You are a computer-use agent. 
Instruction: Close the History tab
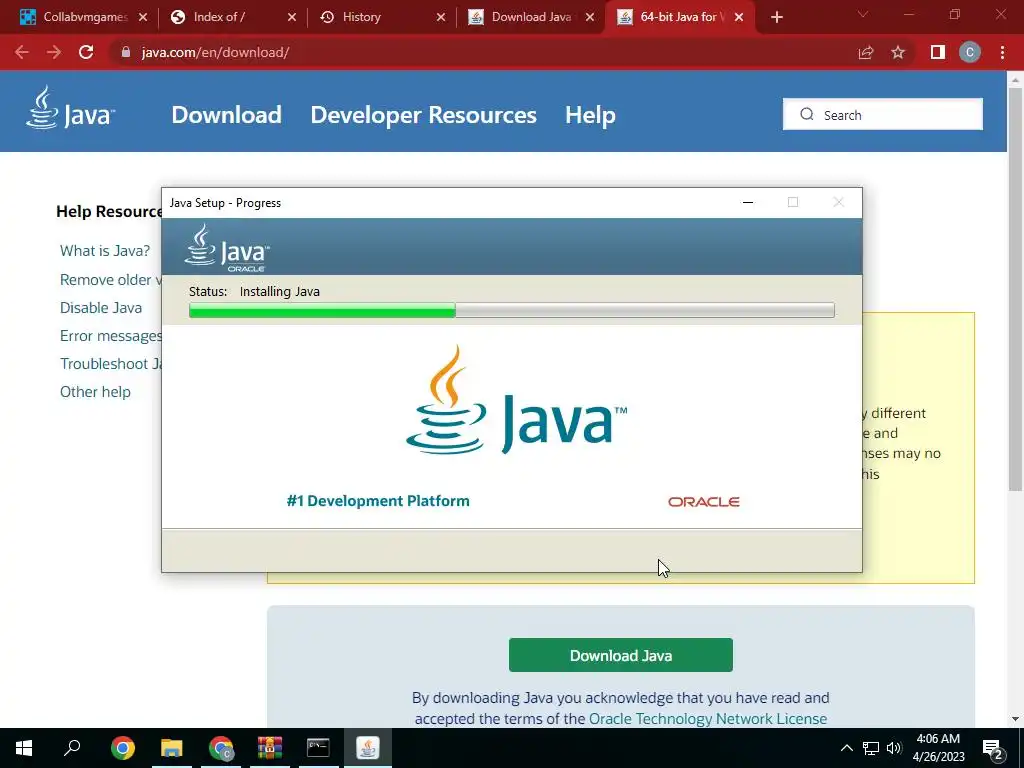coord(441,17)
